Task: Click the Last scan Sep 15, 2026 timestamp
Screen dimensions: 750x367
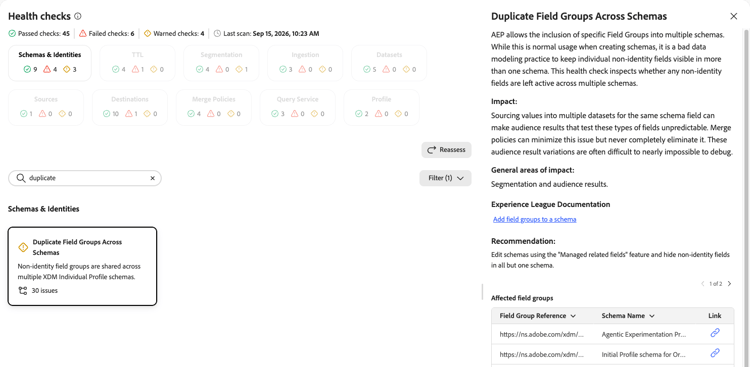Action: tap(286, 33)
